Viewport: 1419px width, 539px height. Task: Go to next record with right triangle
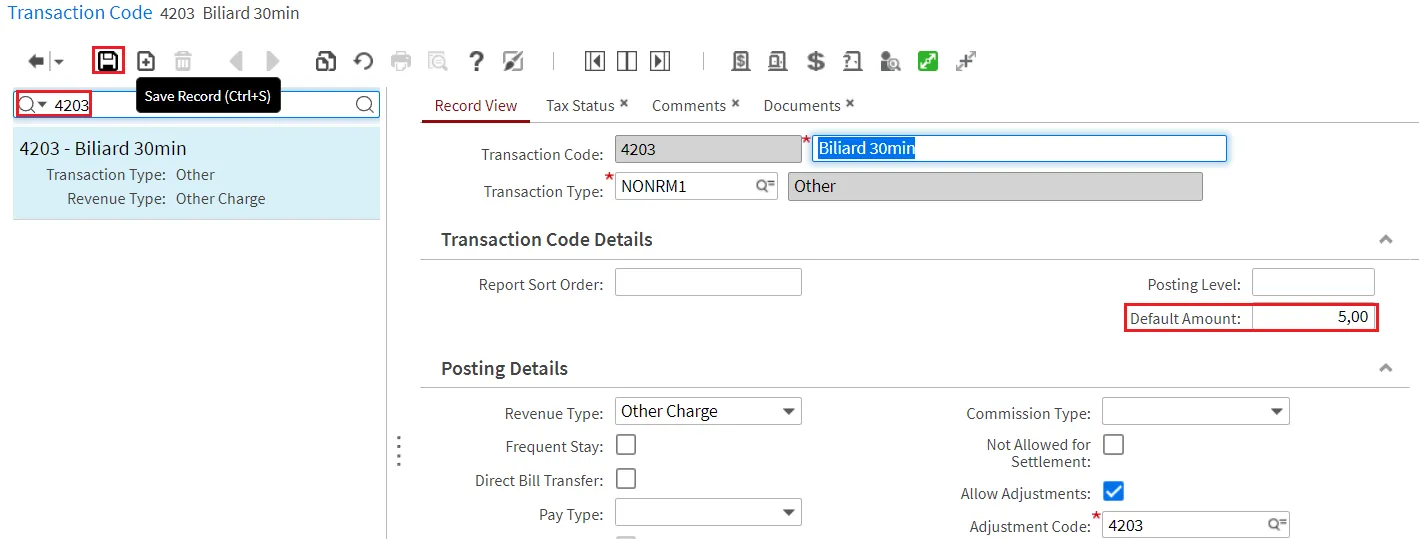click(272, 61)
